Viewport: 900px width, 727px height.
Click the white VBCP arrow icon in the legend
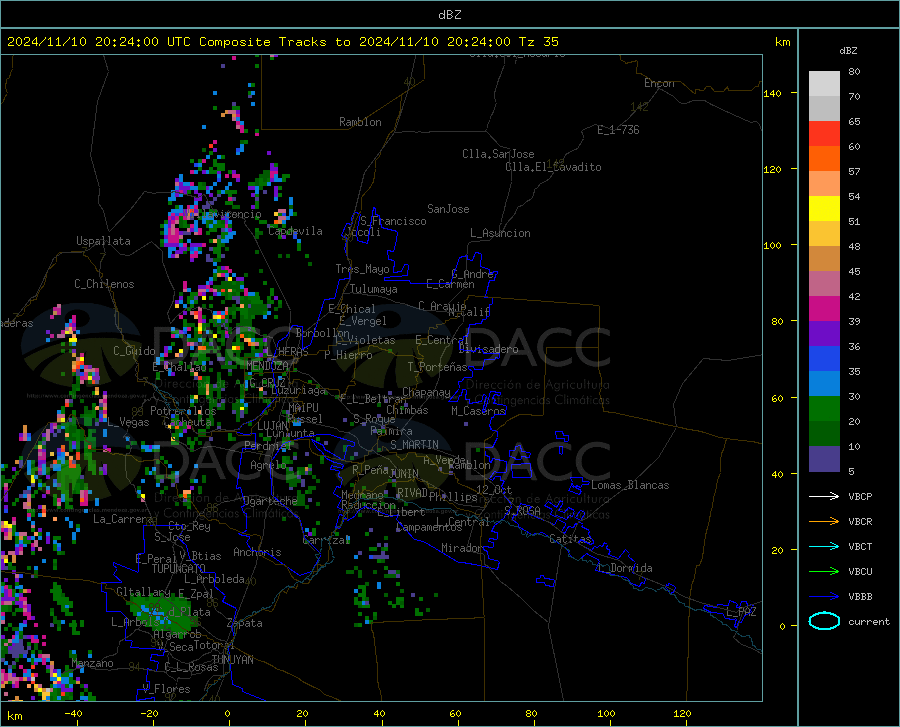[824, 496]
